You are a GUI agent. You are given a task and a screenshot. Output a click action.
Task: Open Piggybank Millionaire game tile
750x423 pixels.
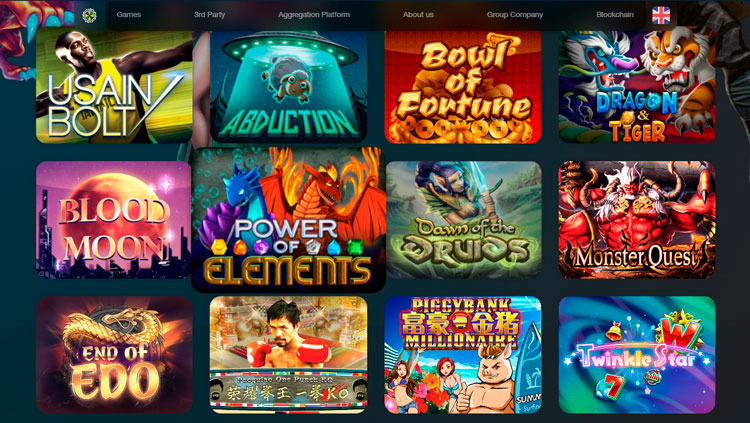[x=463, y=355]
